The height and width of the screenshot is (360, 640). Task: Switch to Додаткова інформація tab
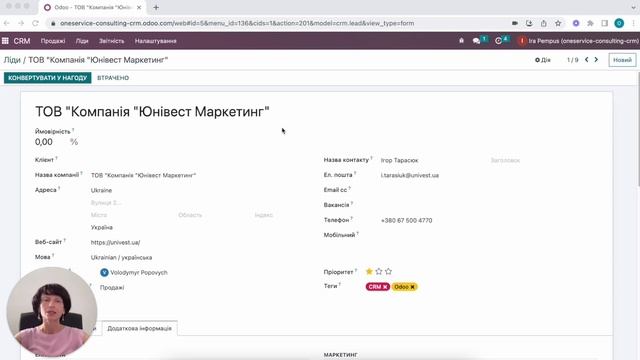pos(140,328)
